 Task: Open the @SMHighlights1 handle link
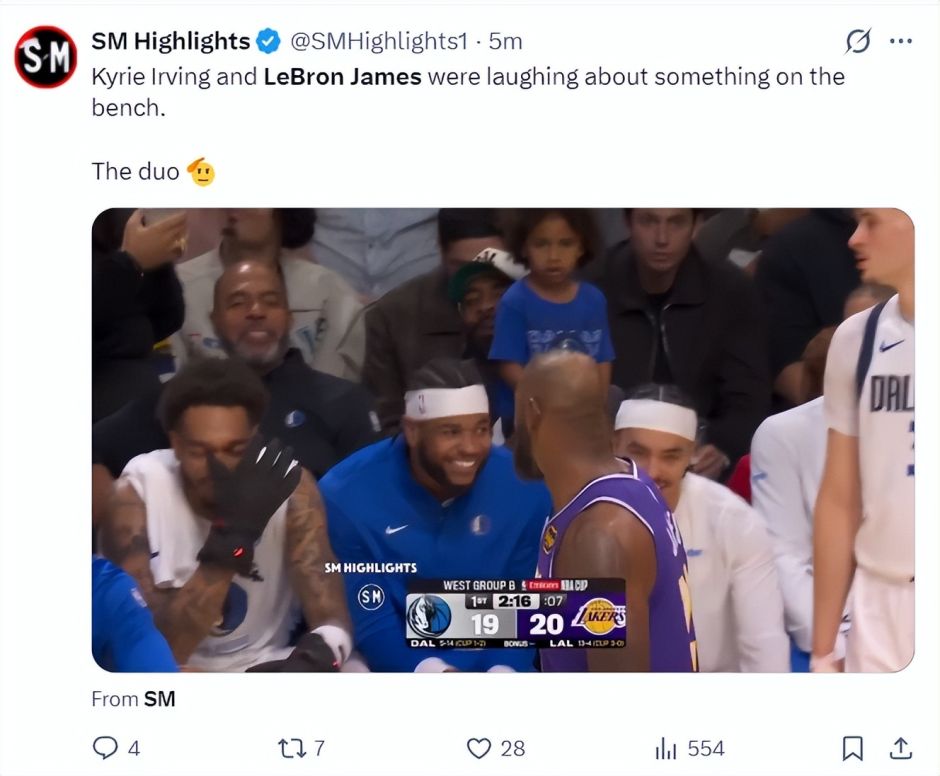click(x=379, y=42)
